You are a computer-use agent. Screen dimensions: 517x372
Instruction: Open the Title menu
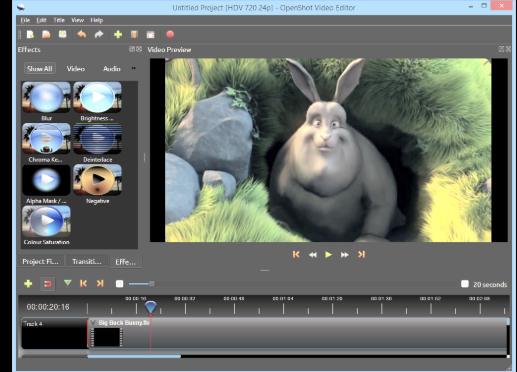point(59,20)
